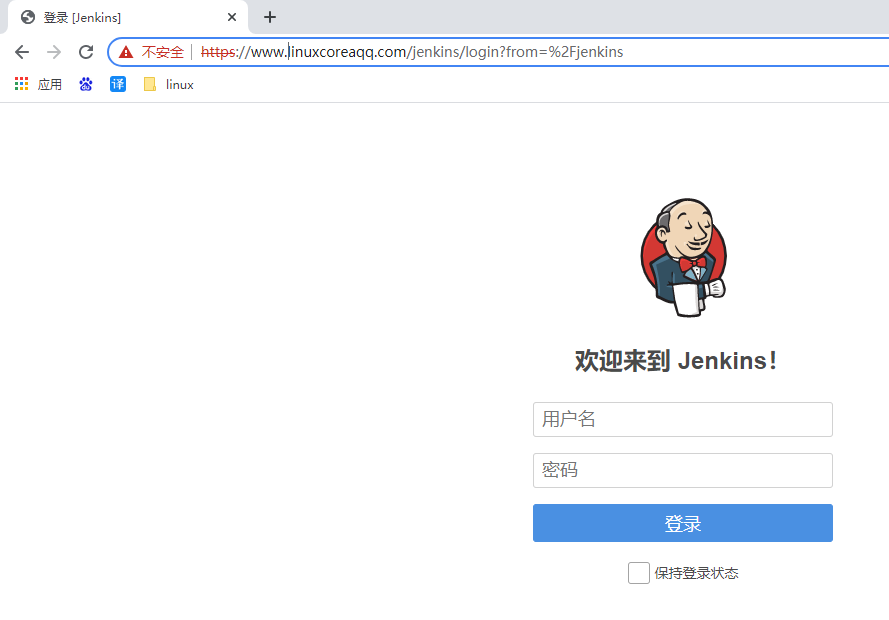Open the 应用 apps grid bookmark
Screen dimensions: 889x620
[38, 84]
